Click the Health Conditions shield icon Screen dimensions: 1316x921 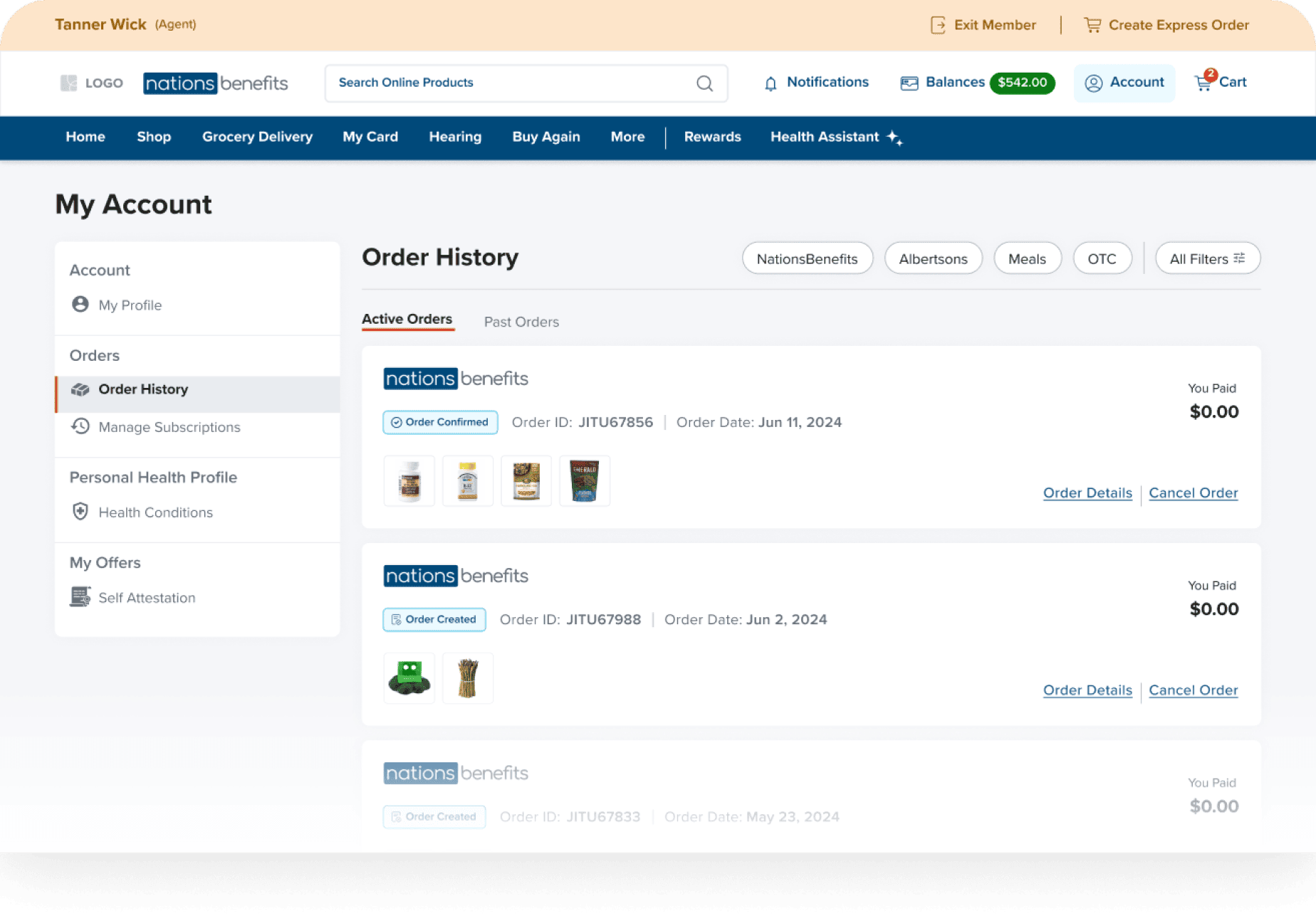[x=80, y=512]
